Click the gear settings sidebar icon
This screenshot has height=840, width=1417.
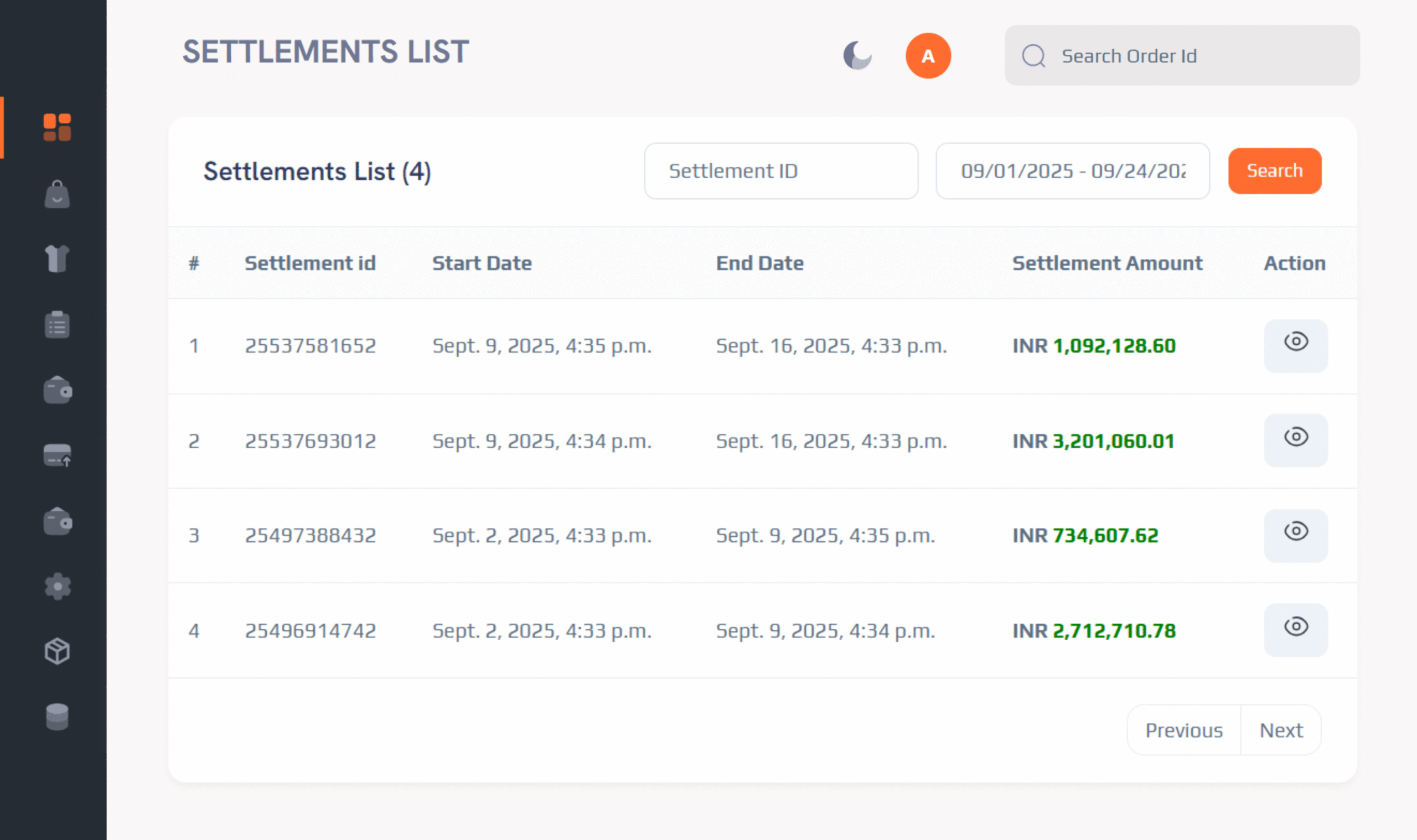pos(57,587)
